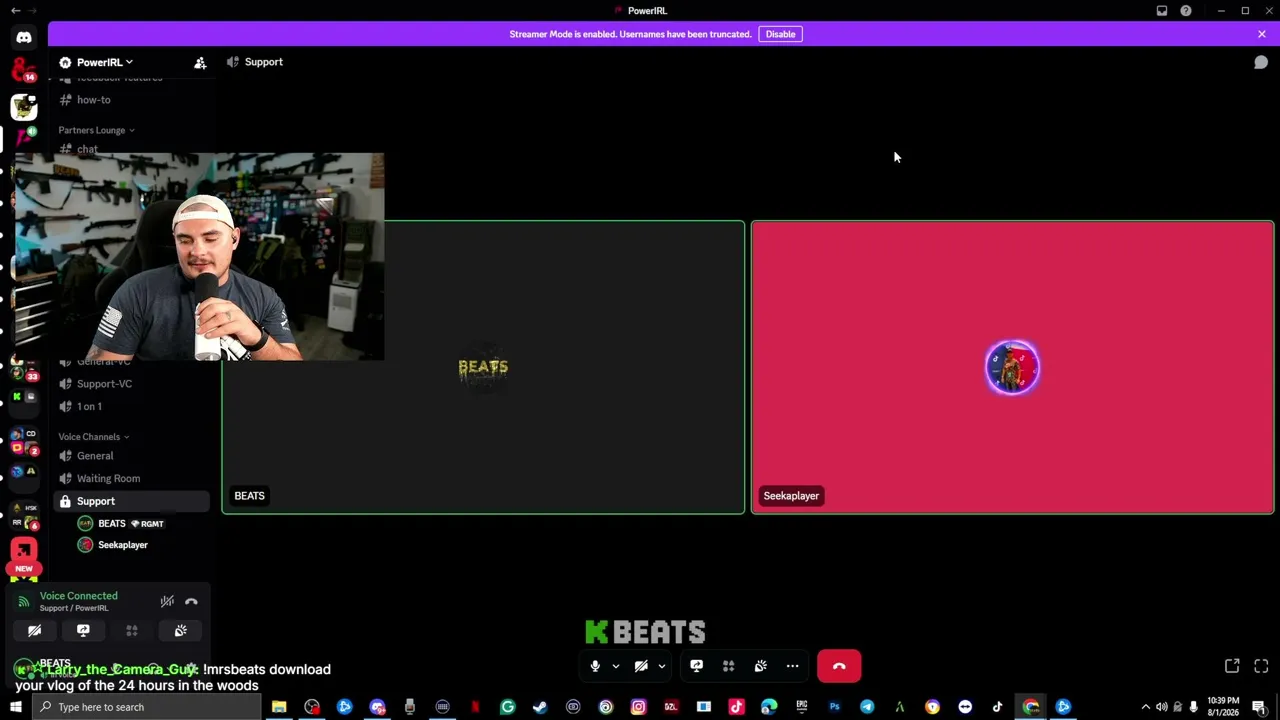1280x720 pixels.
Task: Enter full screen call view
Action: (x=1261, y=666)
